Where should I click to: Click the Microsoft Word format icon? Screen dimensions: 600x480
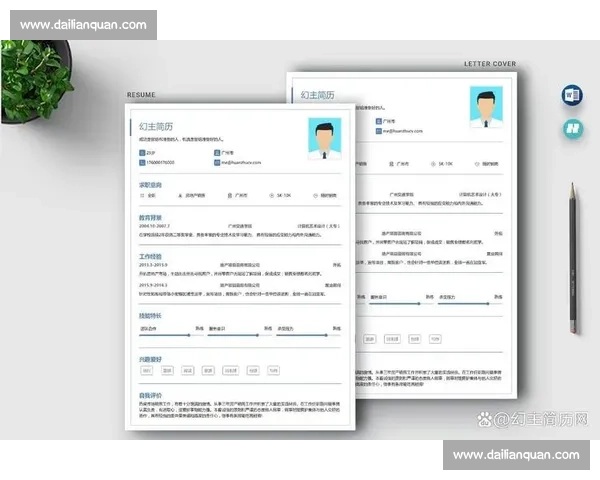click(572, 95)
